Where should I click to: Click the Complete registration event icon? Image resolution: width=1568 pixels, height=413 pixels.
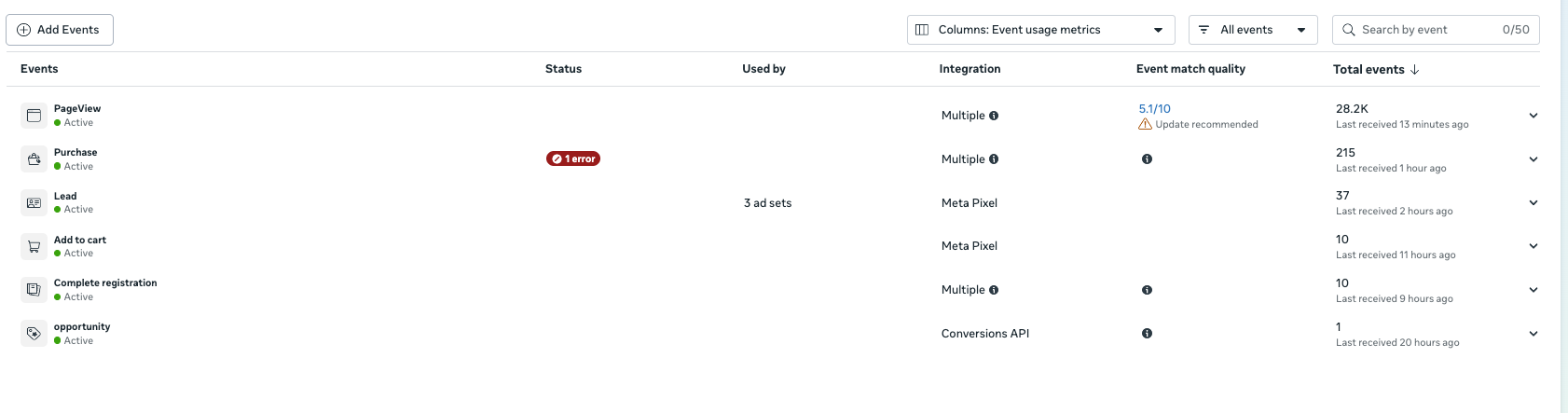(x=34, y=290)
